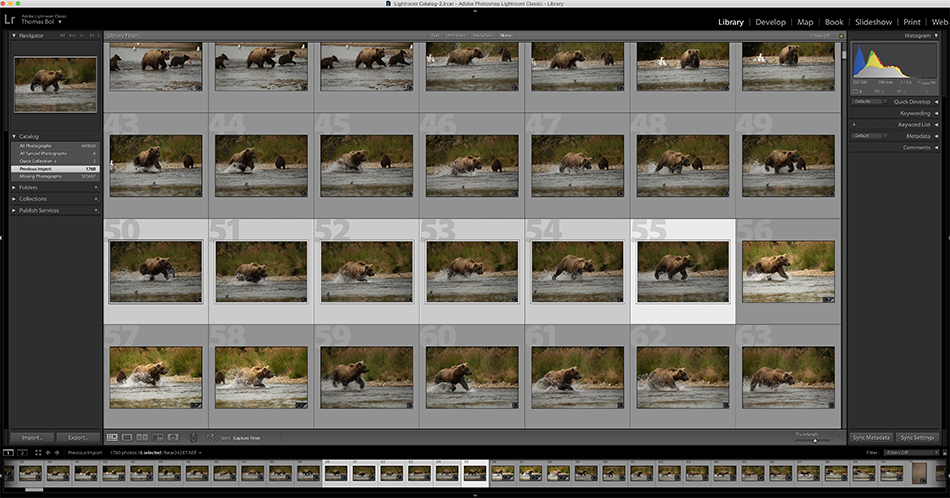Open the Book module
Image resolution: width=950 pixels, height=498 pixels.
coord(834,22)
